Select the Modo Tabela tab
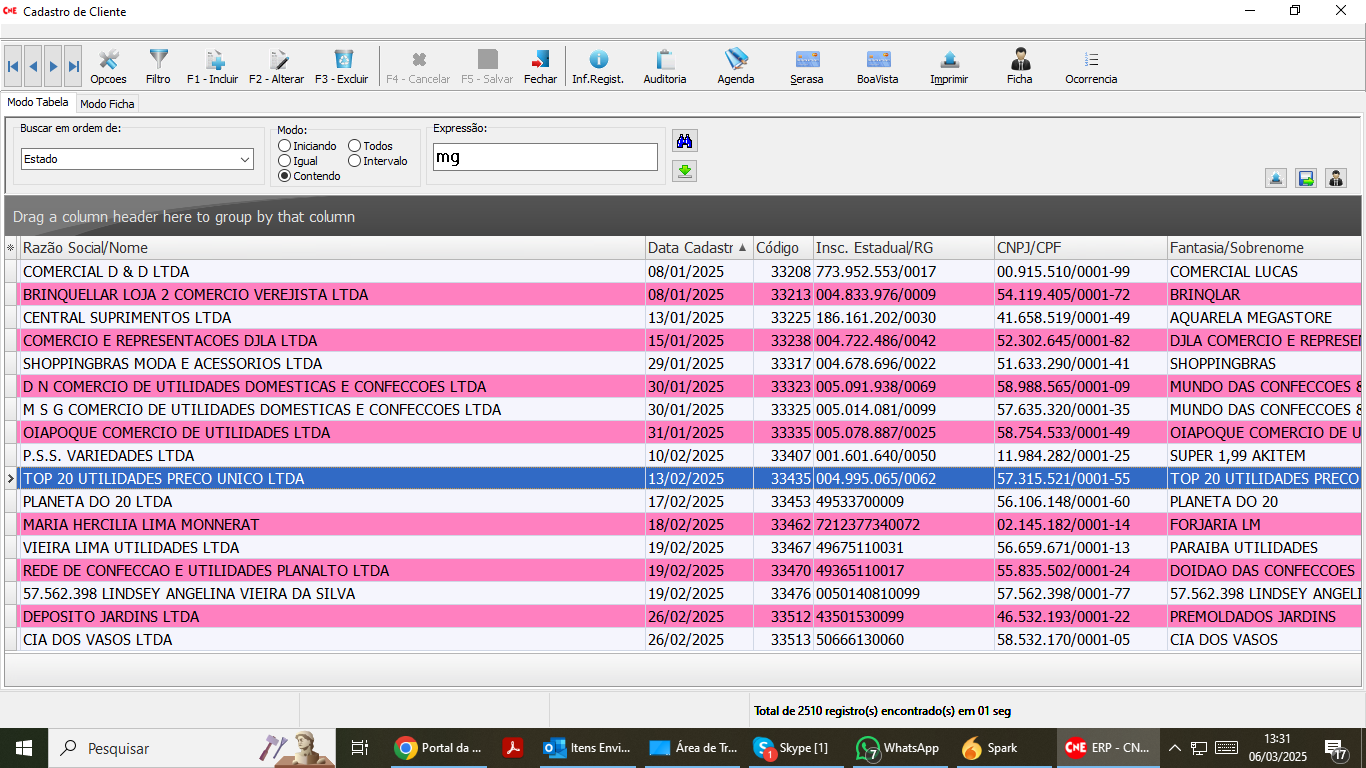Screen dimensions: 1366x768 (x=38, y=103)
